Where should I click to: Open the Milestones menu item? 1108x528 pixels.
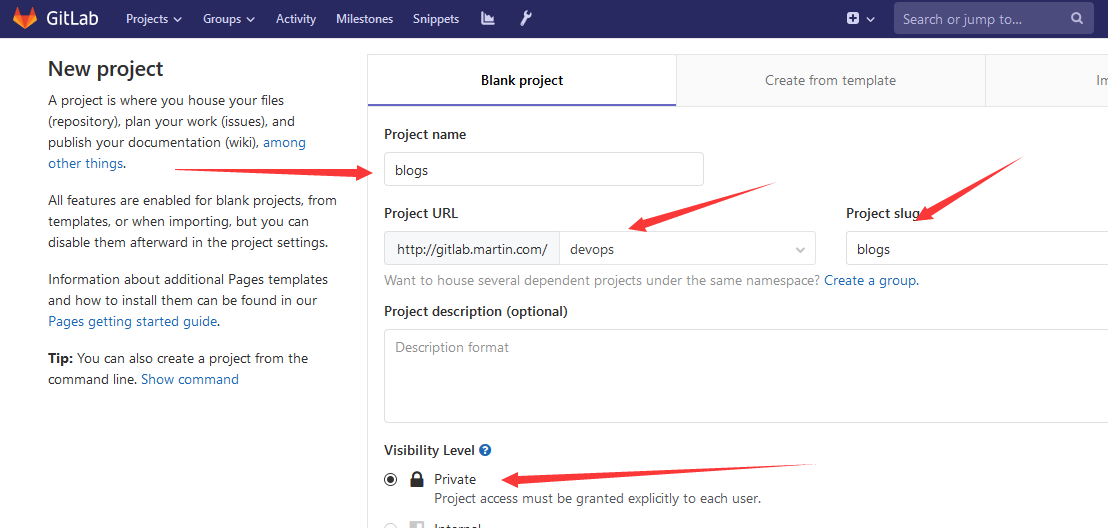[x=364, y=19]
